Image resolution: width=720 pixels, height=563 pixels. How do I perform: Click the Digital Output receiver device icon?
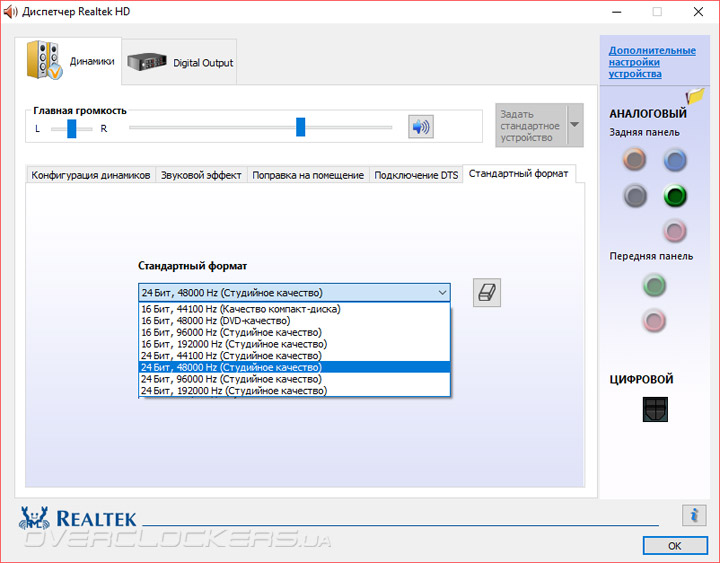[x=146, y=62]
